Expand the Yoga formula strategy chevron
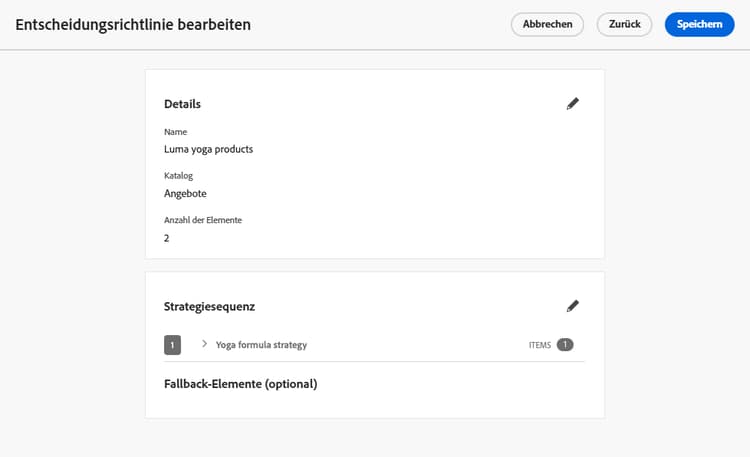The image size is (750, 457). pos(204,344)
